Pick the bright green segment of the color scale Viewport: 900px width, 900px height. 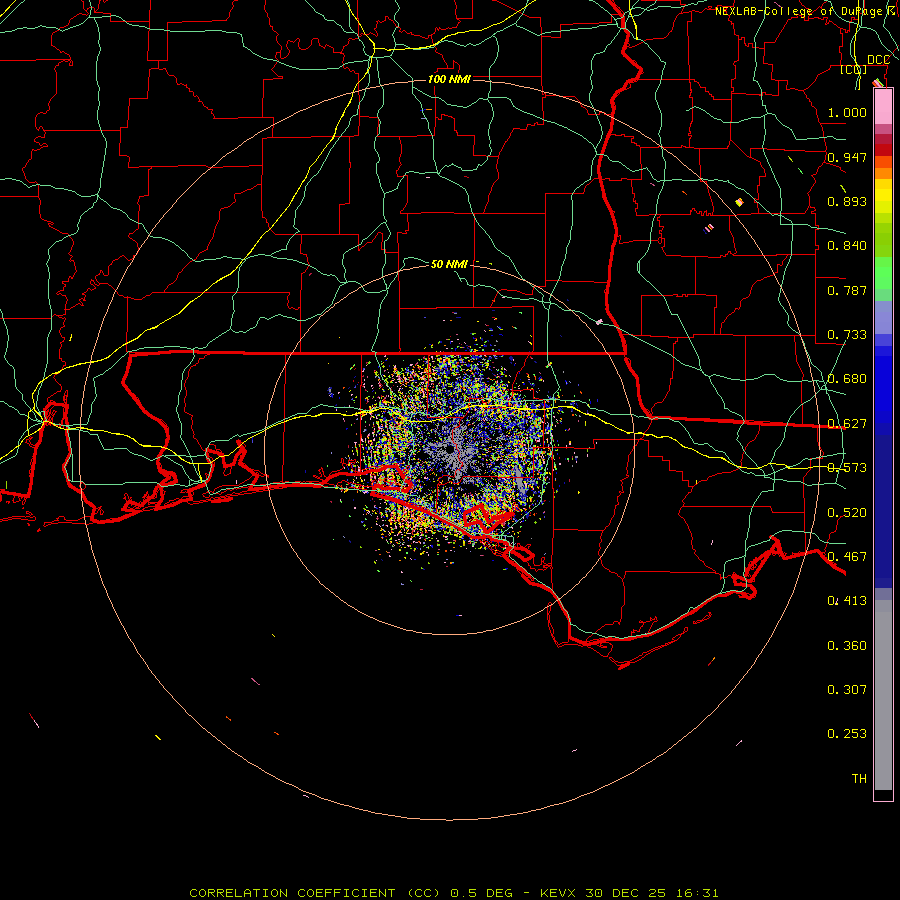tap(883, 273)
